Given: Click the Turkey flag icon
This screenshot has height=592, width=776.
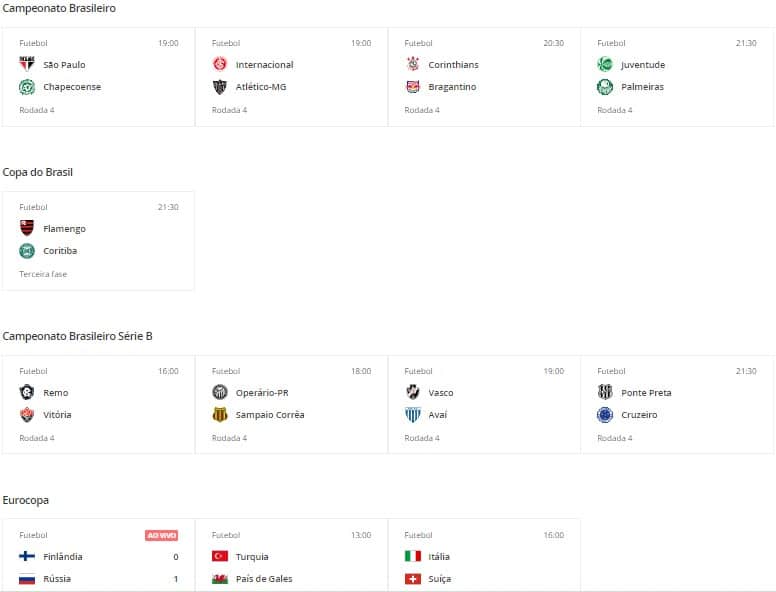Looking at the screenshot, I should 220,557.
